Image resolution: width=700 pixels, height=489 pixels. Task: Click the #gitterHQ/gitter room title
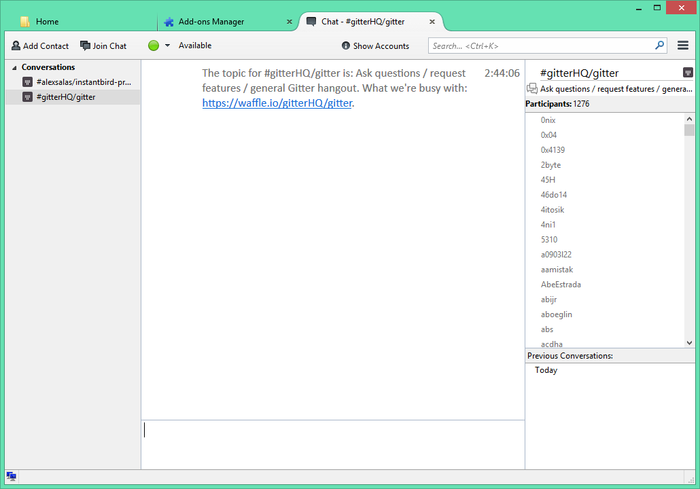(x=579, y=73)
